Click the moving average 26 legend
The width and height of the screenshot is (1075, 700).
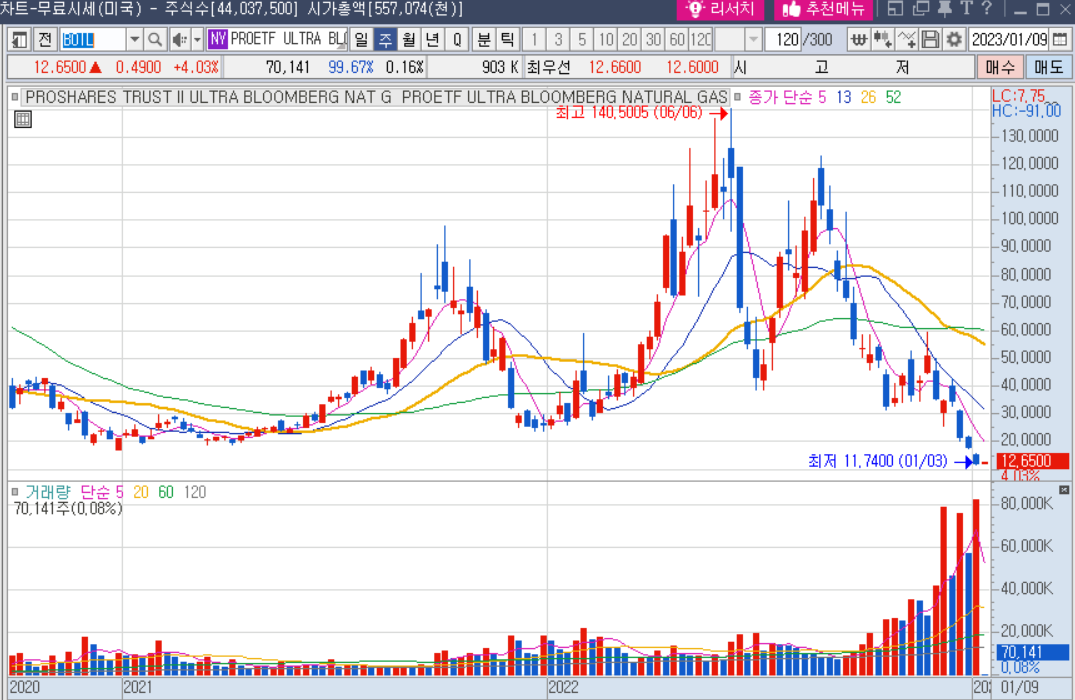pyautogui.click(x=868, y=97)
